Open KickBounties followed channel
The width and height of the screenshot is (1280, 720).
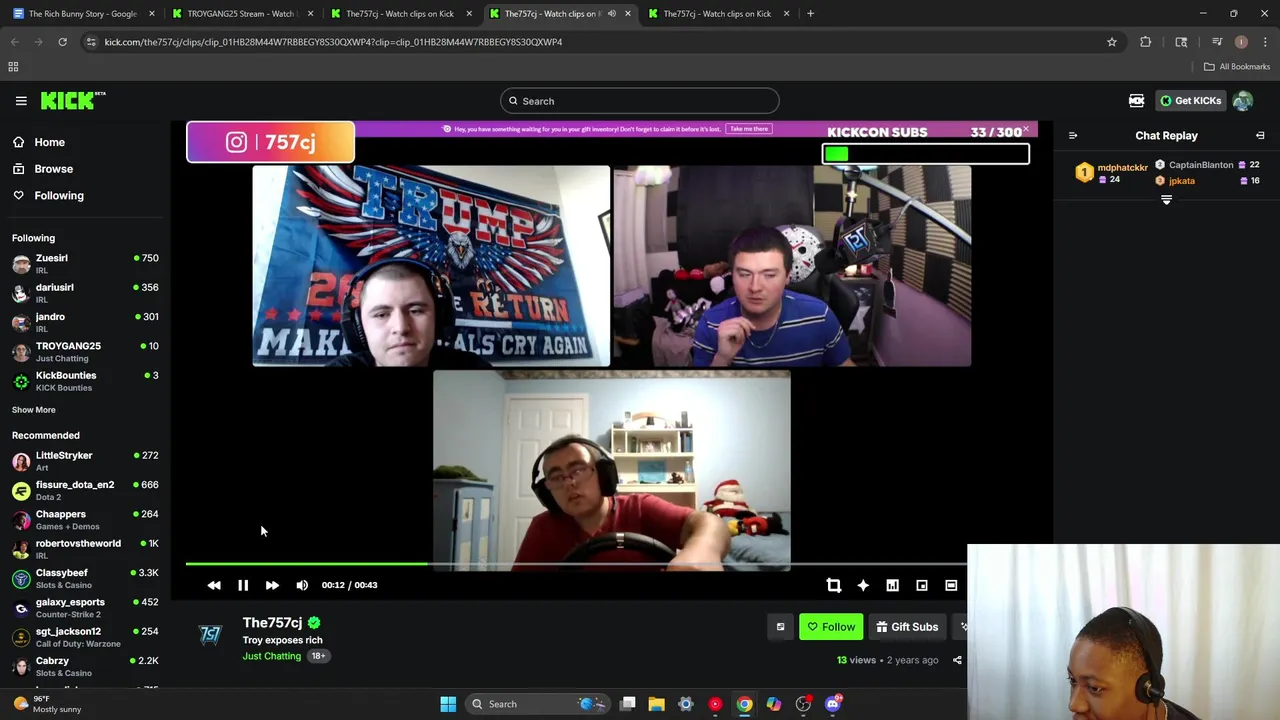[x=85, y=381]
